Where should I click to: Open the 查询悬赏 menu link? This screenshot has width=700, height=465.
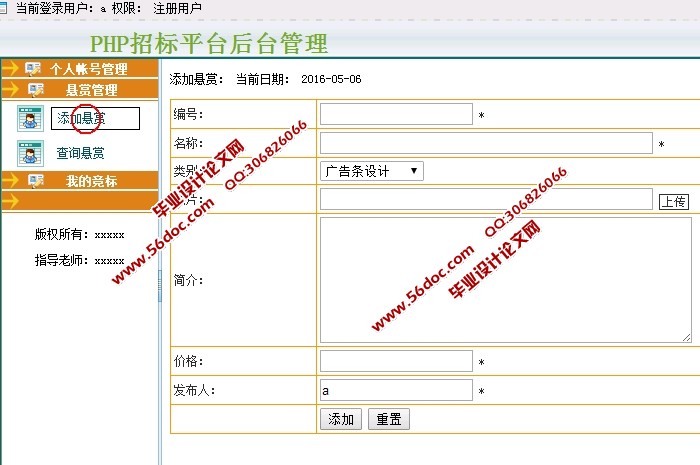point(80,153)
